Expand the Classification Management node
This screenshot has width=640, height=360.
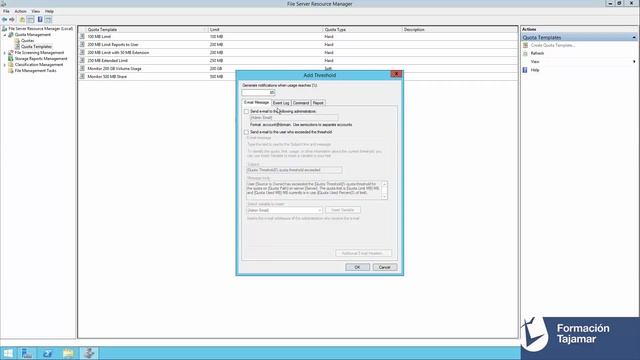[5, 65]
